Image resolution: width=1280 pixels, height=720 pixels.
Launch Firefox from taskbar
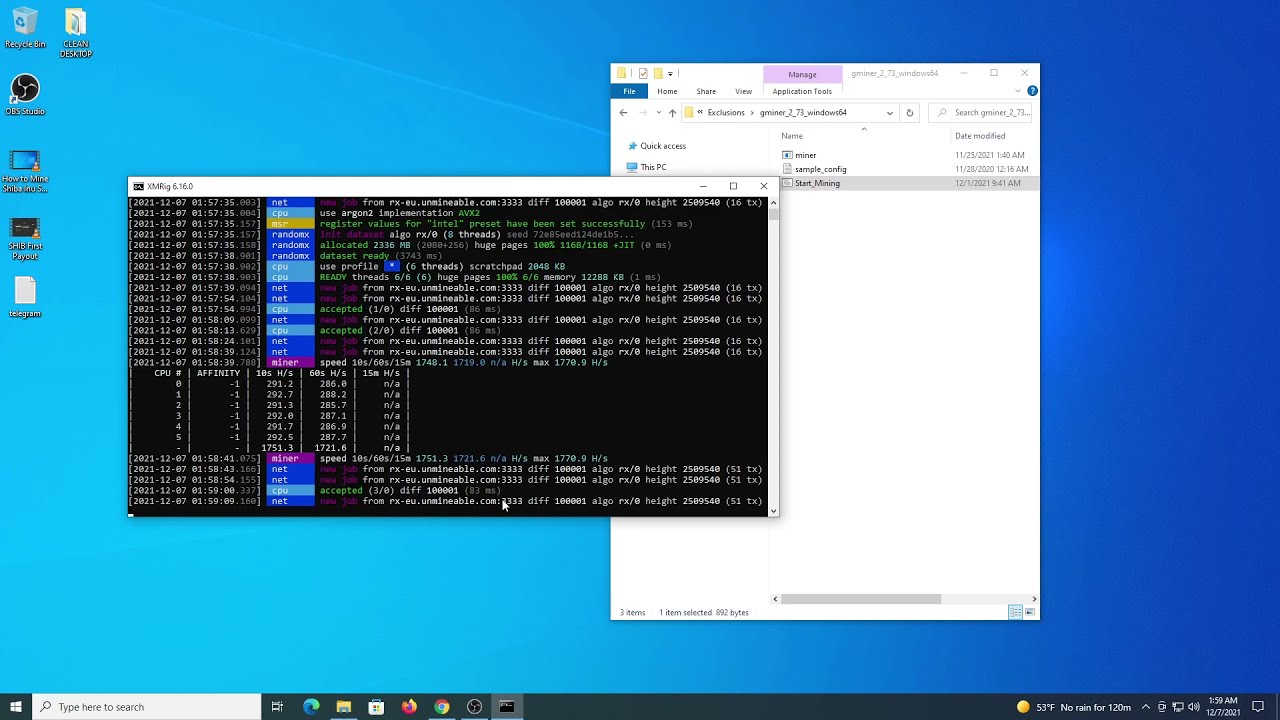point(409,707)
